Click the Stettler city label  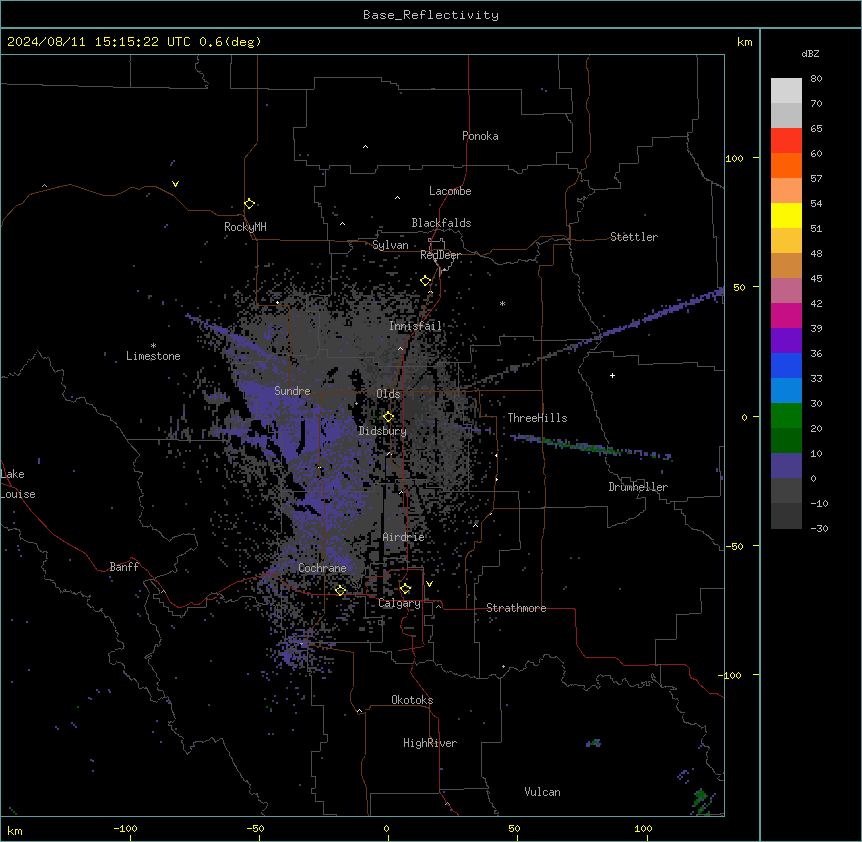634,237
